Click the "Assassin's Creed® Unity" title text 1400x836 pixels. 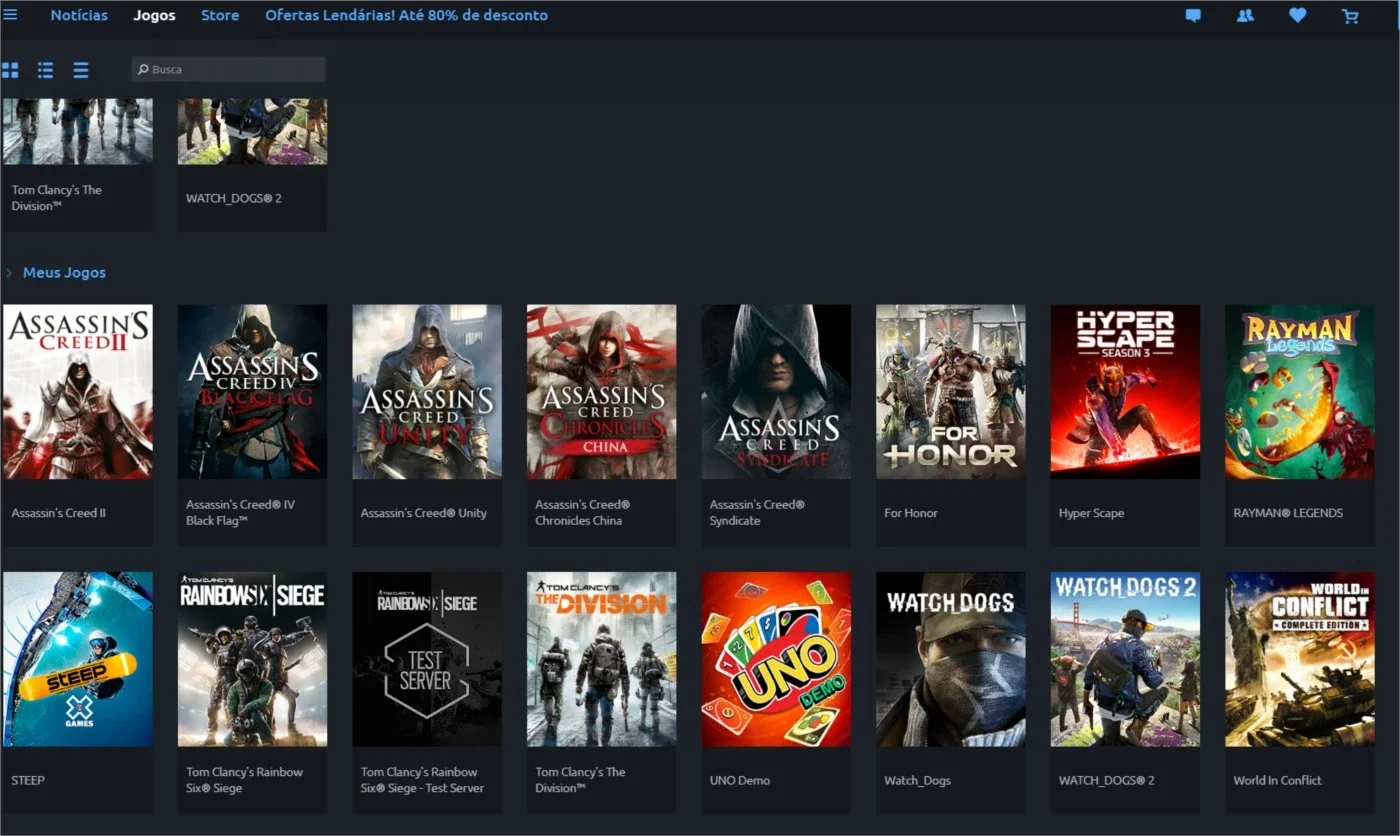(424, 513)
